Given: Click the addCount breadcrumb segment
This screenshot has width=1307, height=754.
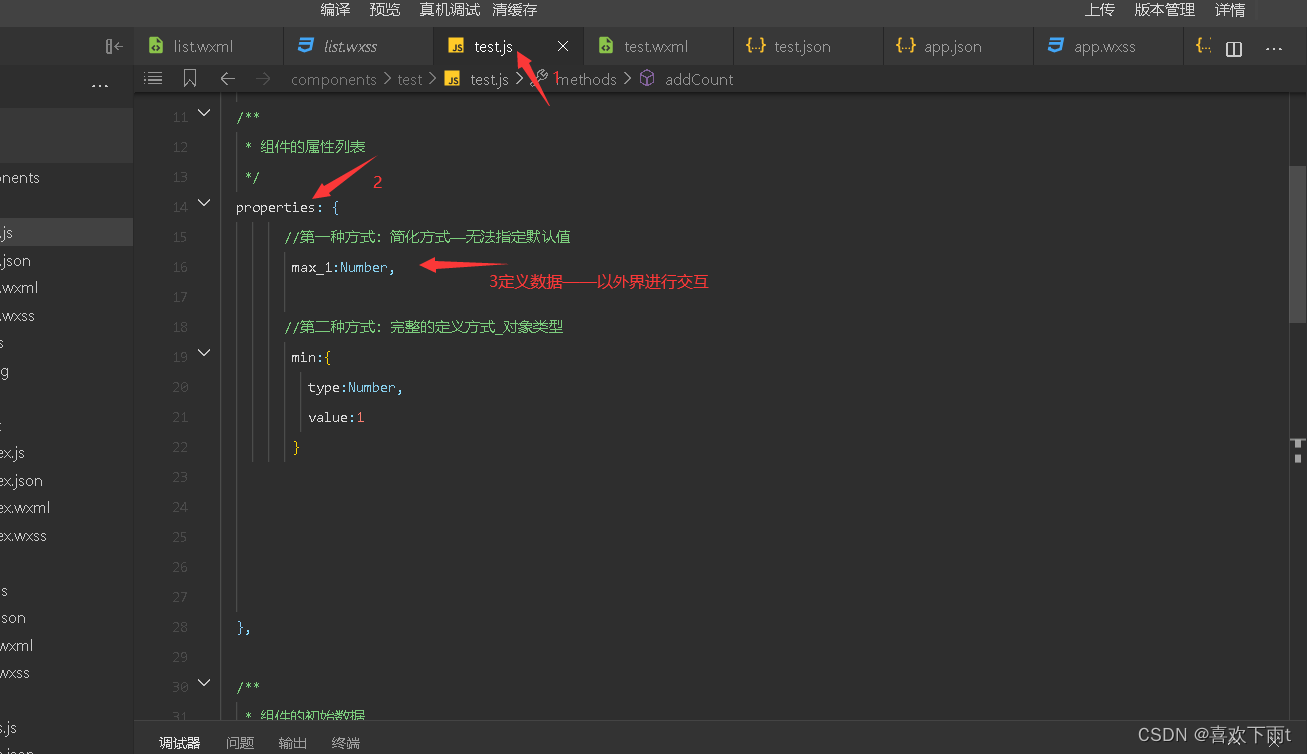Looking at the screenshot, I should tap(699, 79).
